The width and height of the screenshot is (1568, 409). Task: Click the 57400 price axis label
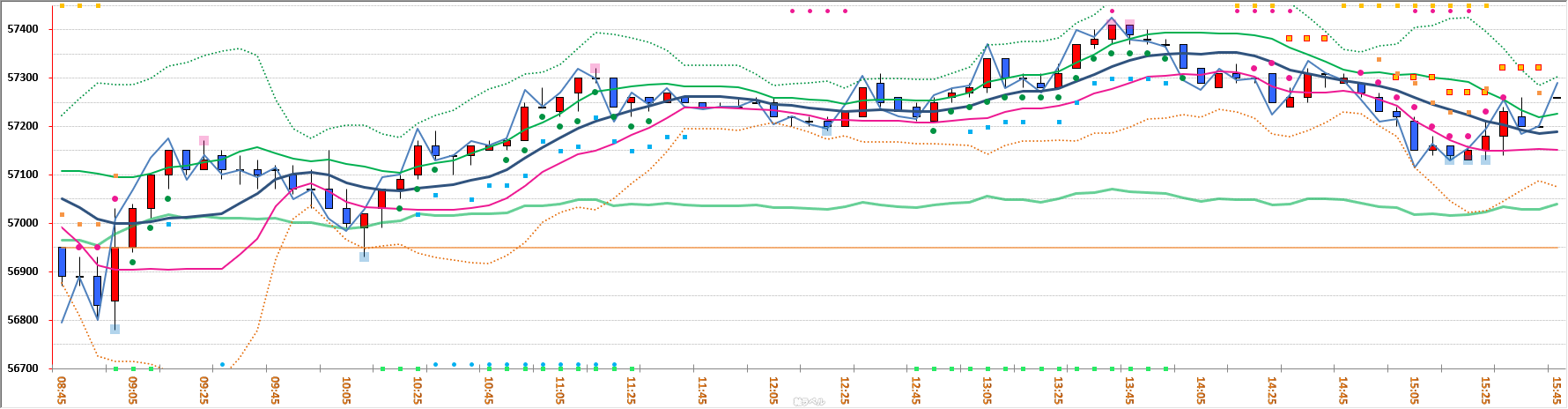tap(23, 29)
